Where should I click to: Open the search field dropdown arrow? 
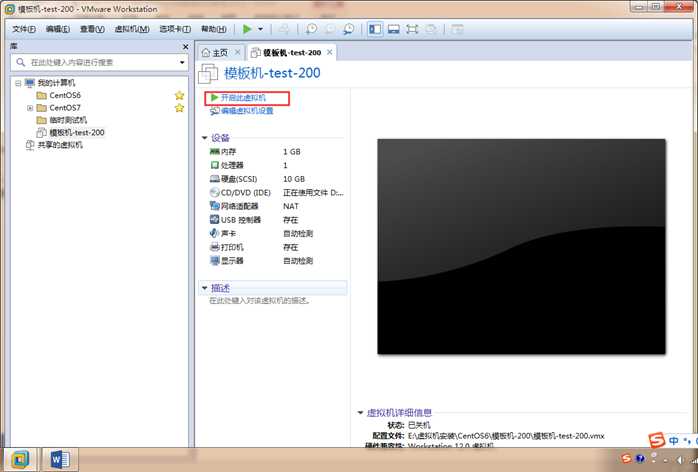tap(182, 62)
